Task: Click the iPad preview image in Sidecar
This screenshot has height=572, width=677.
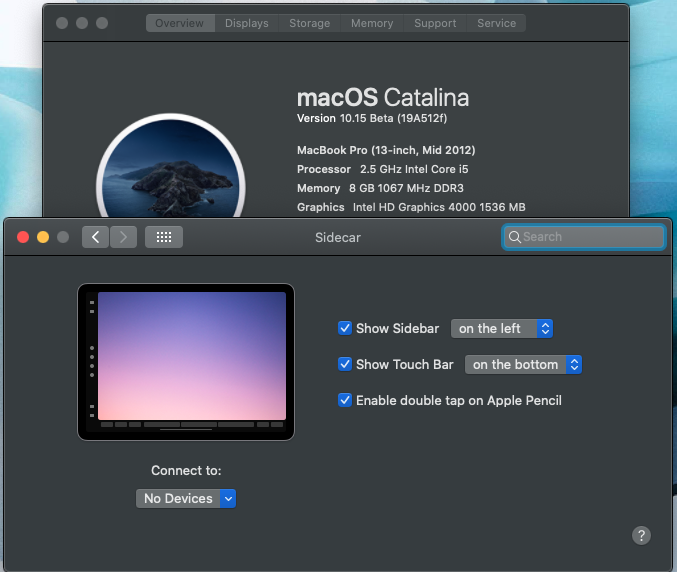Action: [x=186, y=362]
